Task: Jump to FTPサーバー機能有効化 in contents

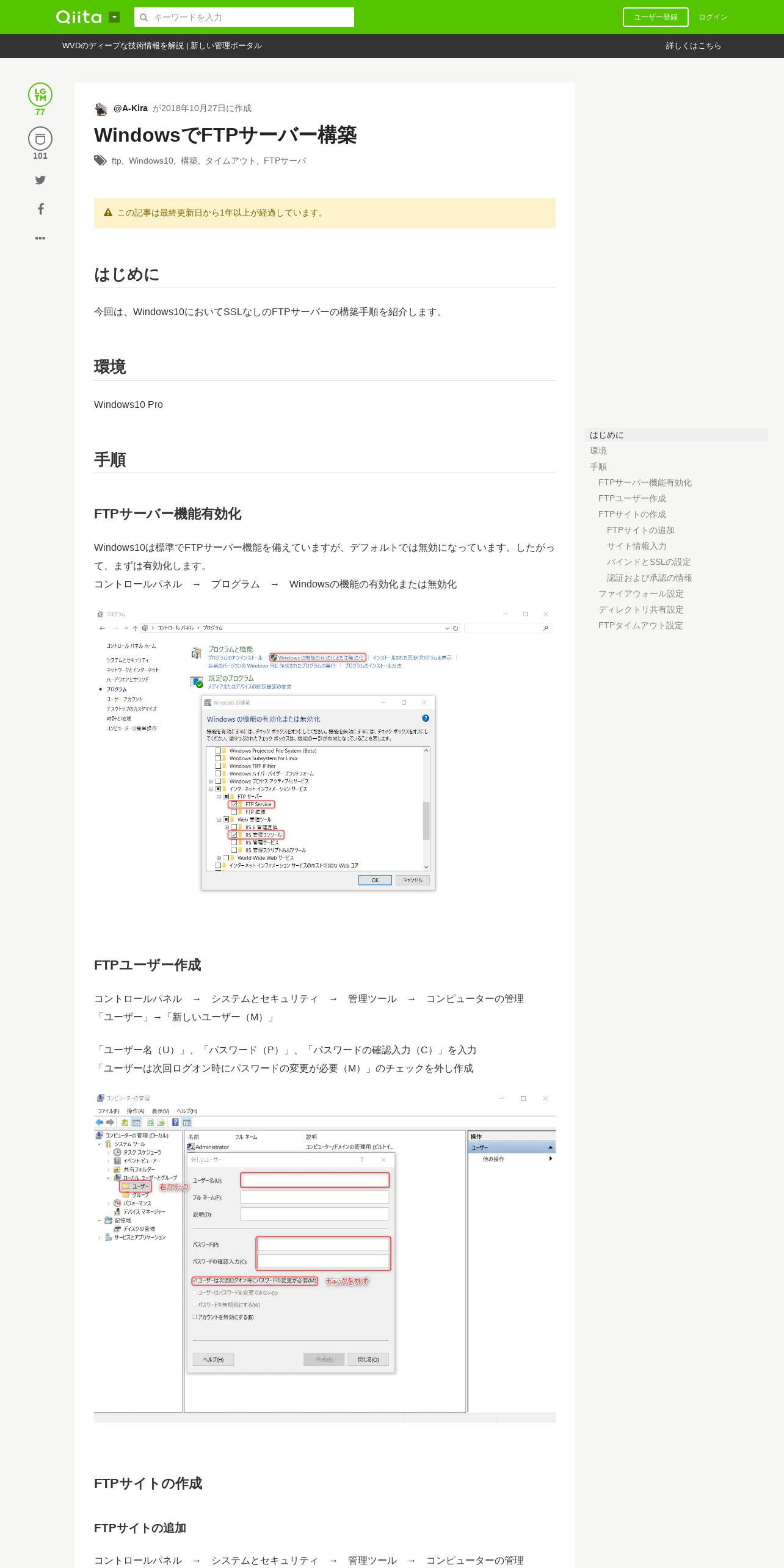Action: click(645, 482)
